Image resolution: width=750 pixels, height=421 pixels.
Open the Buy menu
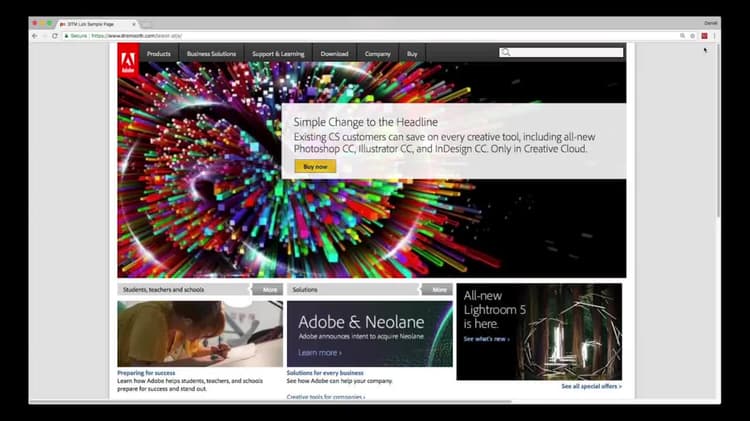coord(412,54)
